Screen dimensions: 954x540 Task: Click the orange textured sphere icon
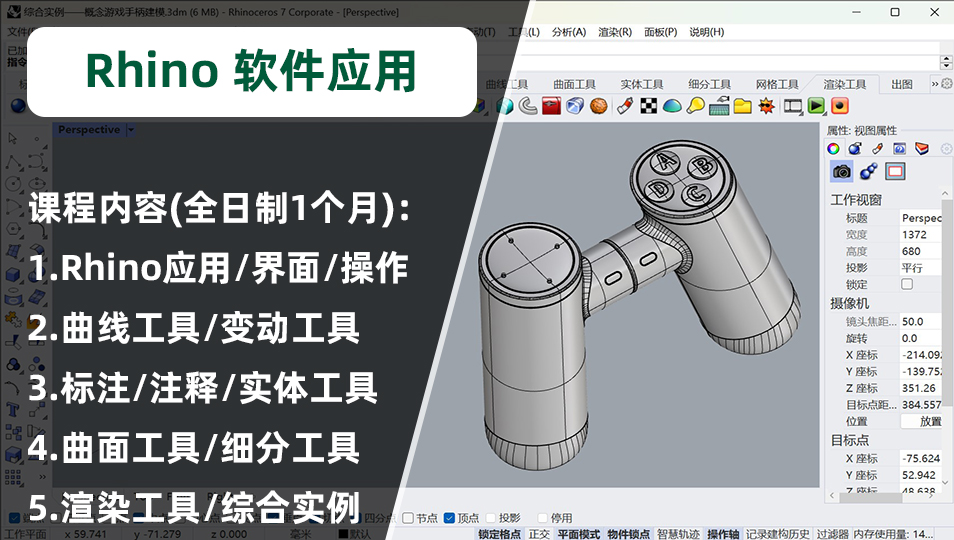(599, 106)
